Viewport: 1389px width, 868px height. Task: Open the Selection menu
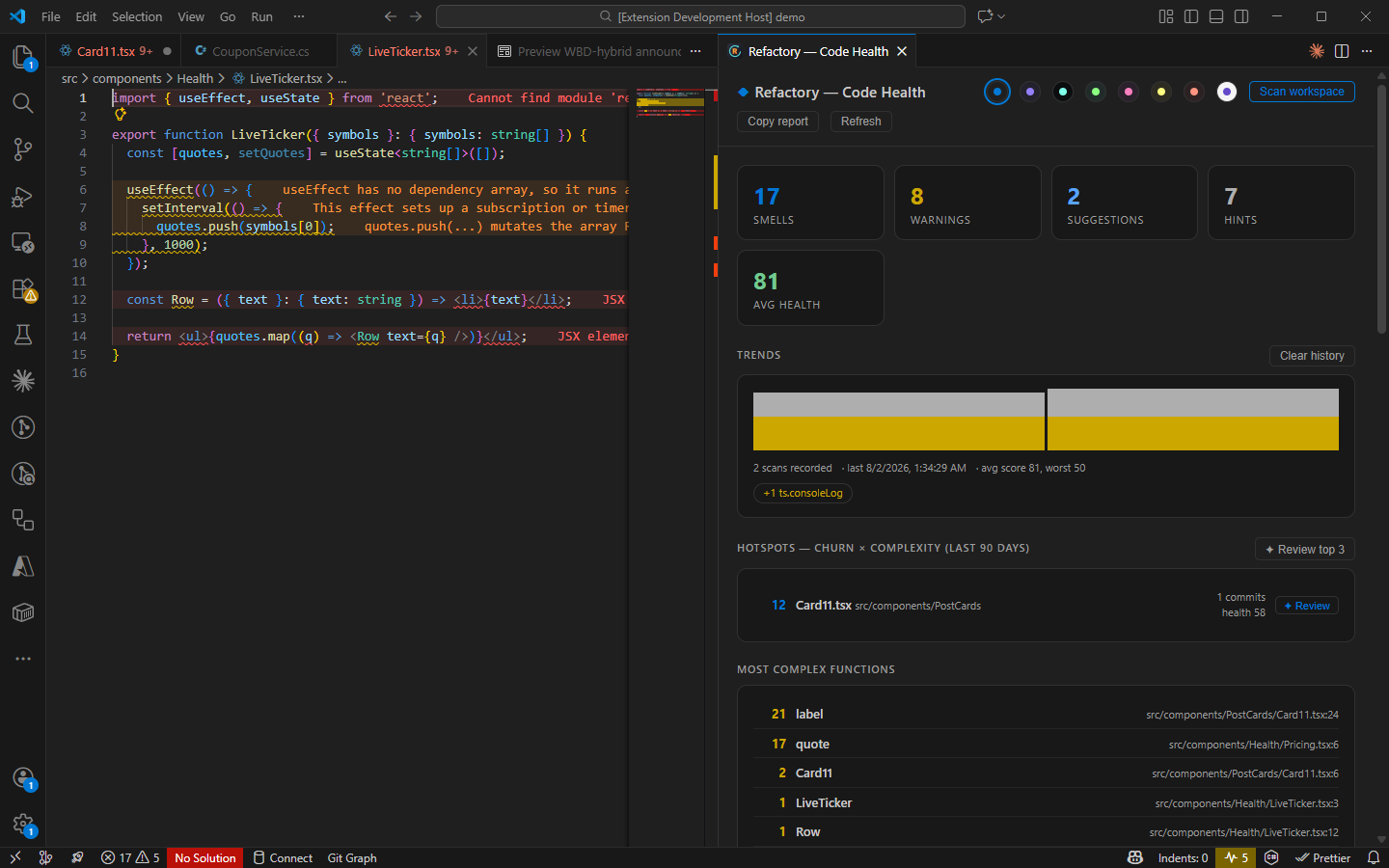[137, 16]
